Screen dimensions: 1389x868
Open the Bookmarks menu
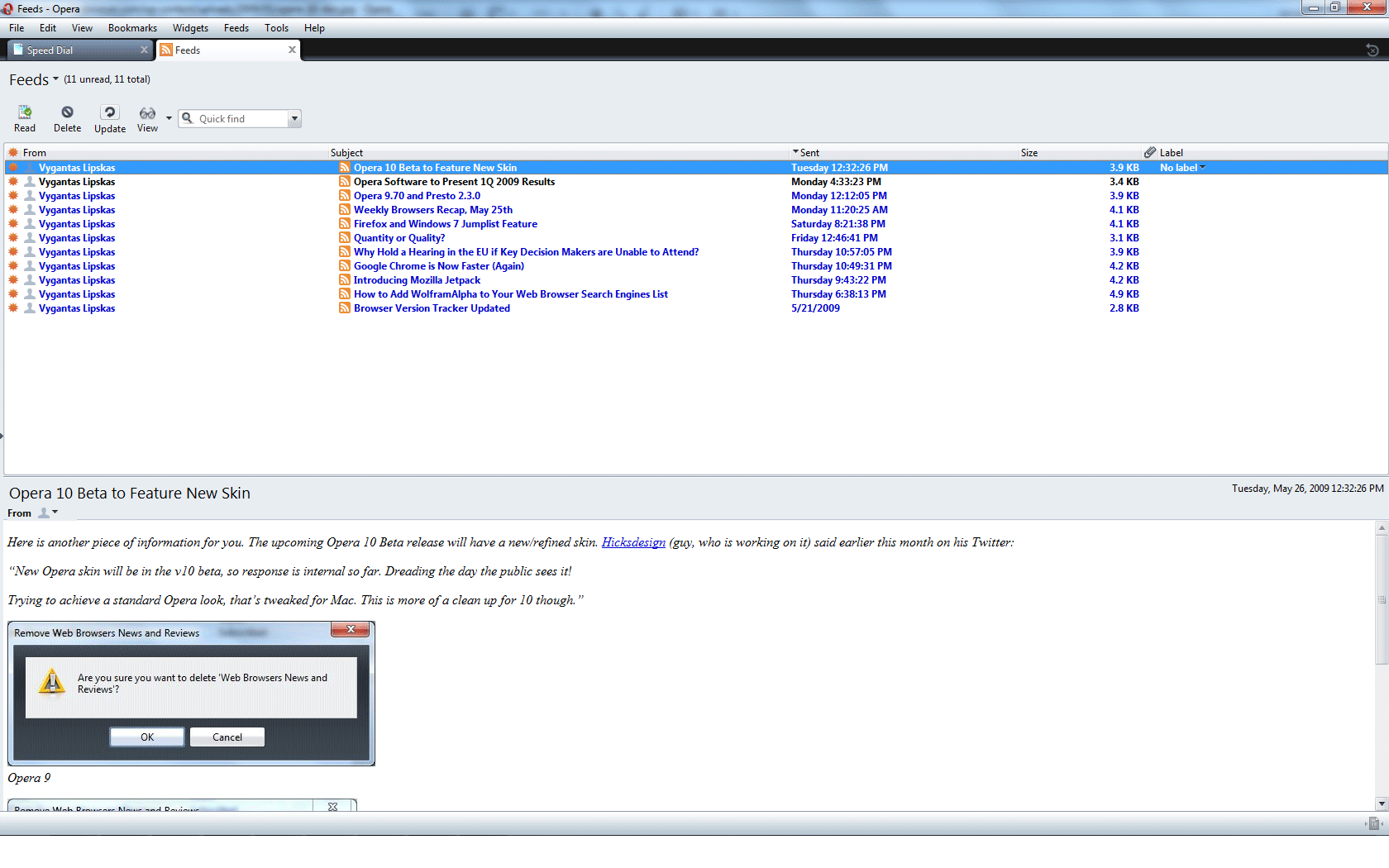(132, 28)
